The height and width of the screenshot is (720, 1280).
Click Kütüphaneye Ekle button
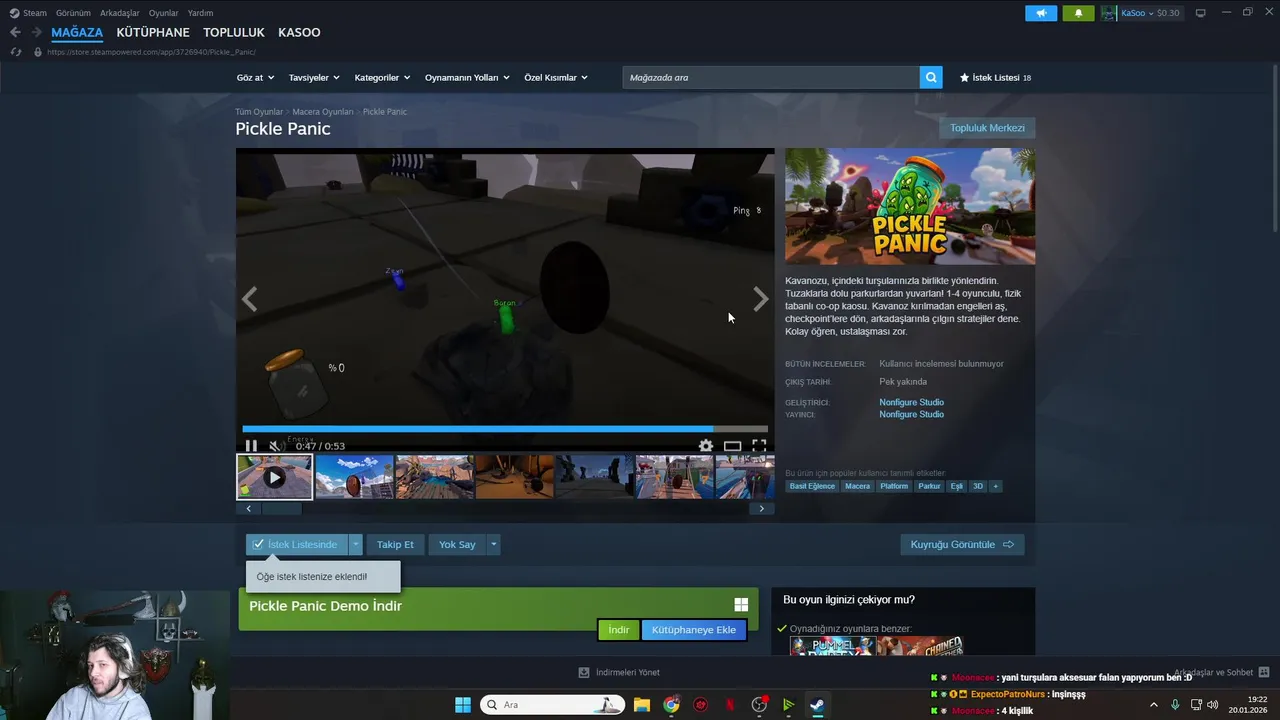point(694,630)
